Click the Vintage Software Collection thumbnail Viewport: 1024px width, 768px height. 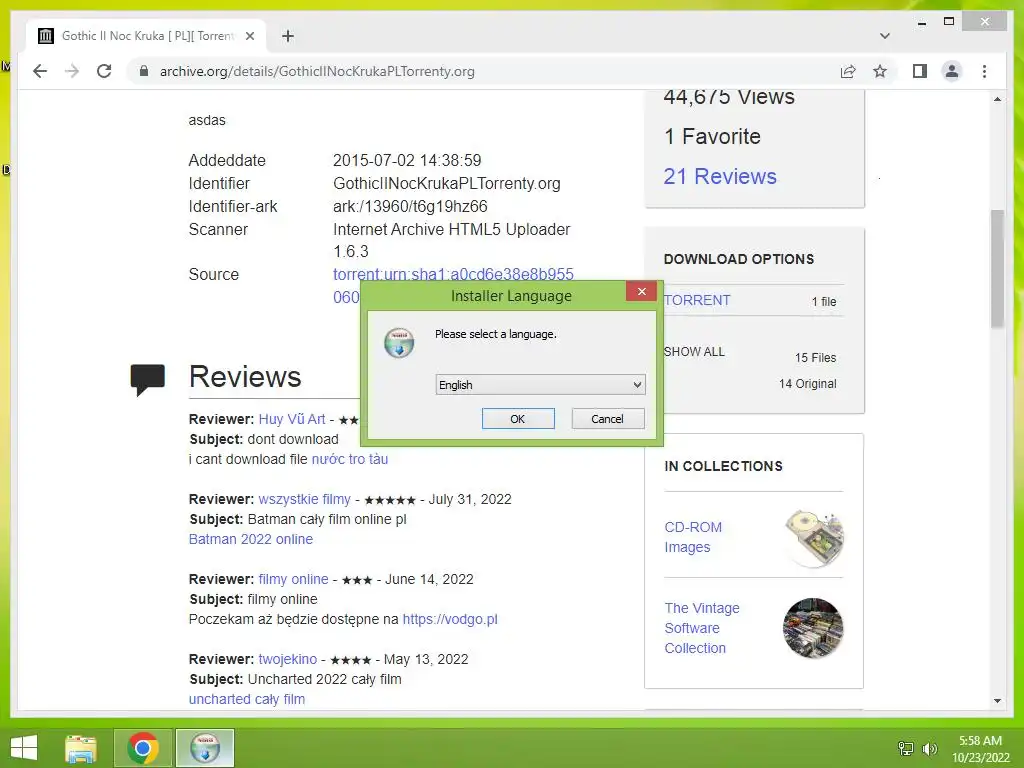click(813, 628)
